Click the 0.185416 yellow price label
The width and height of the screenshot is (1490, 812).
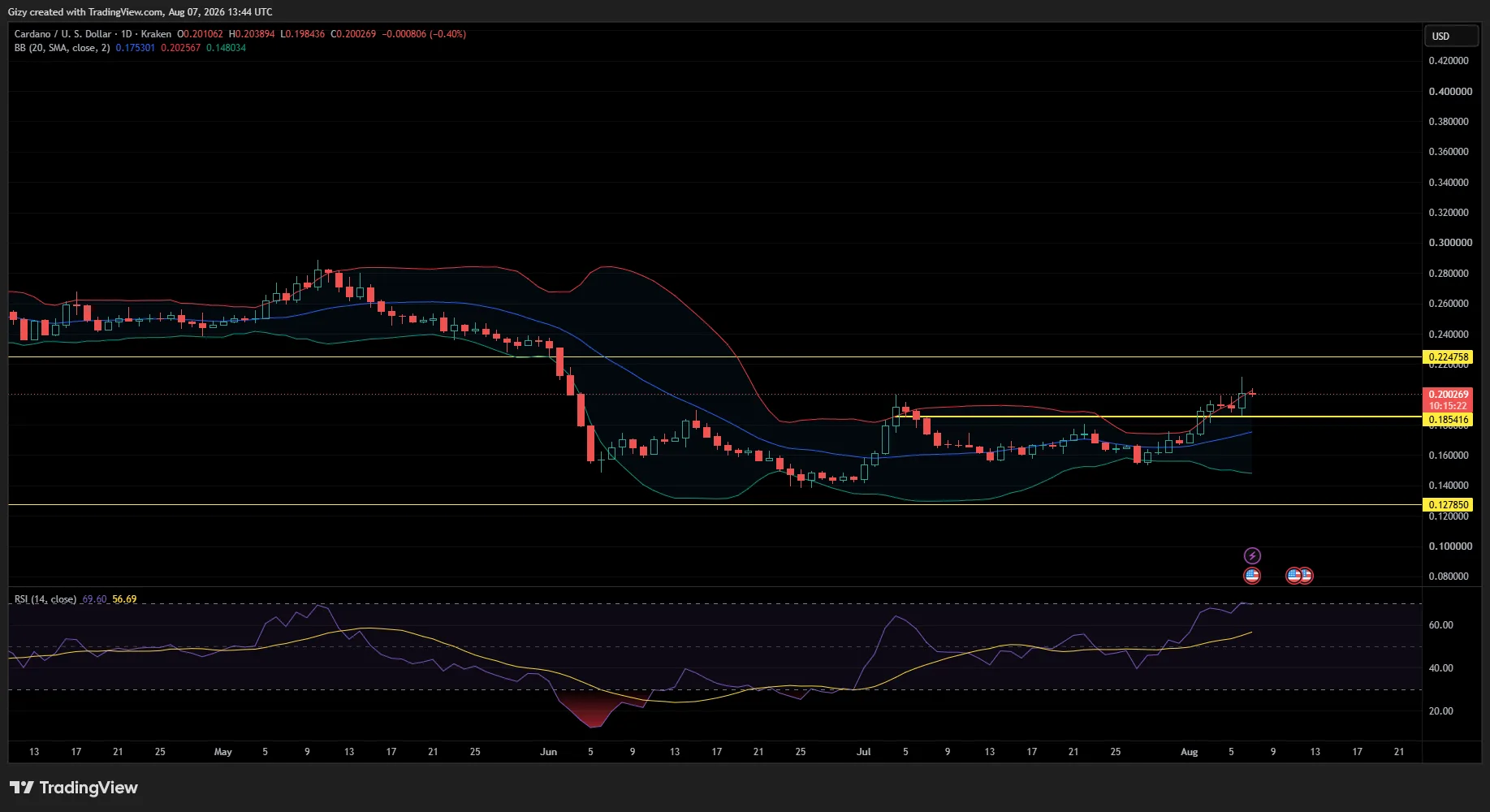point(1449,420)
